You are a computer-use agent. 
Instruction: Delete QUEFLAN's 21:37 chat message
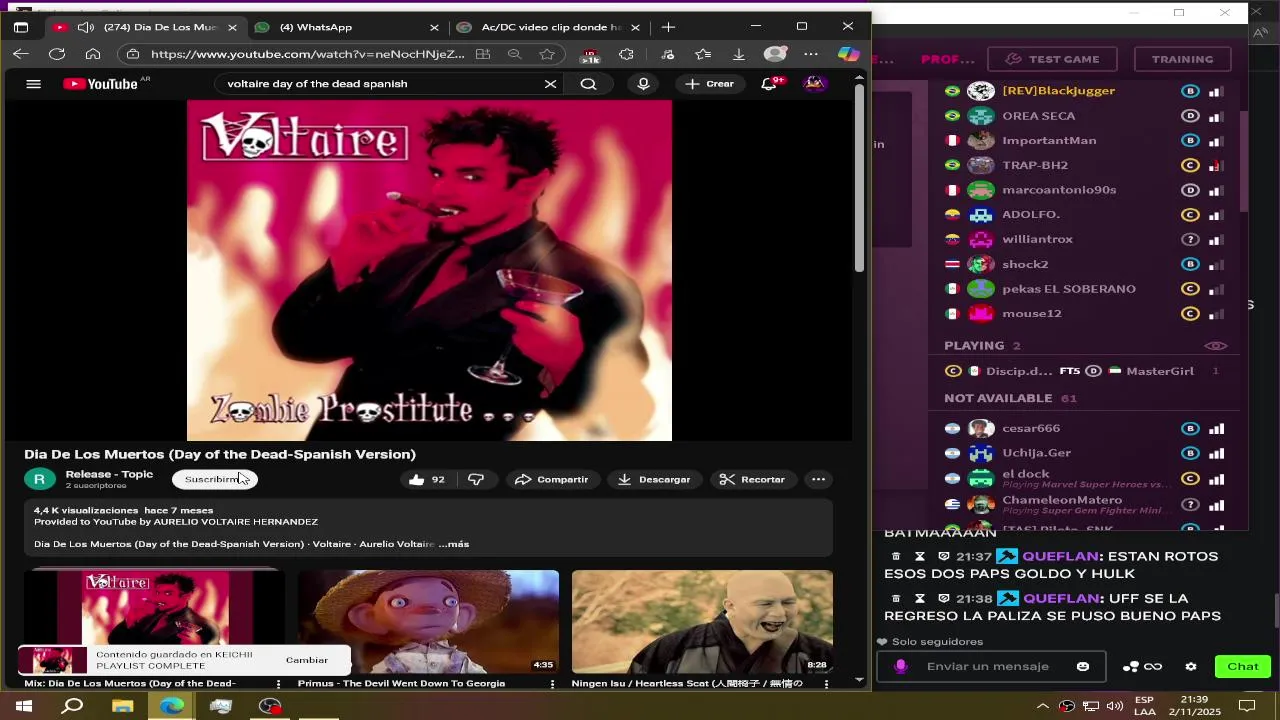[896, 557]
